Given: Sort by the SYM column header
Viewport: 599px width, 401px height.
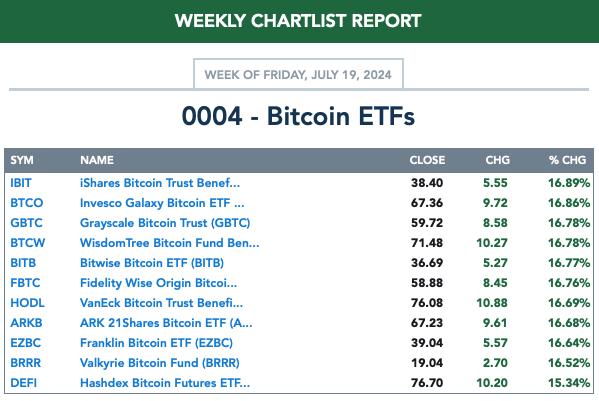Looking at the screenshot, I should pyautogui.click(x=22, y=160).
